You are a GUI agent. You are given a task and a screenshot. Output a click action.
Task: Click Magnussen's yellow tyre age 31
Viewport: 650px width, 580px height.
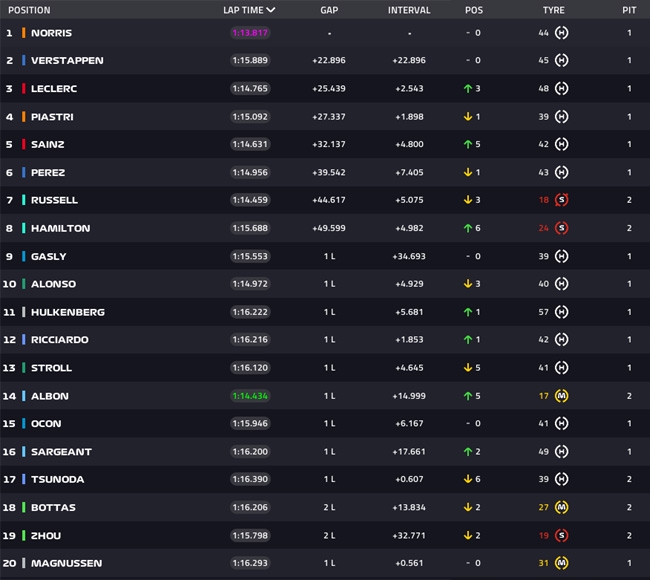pos(543,563)
